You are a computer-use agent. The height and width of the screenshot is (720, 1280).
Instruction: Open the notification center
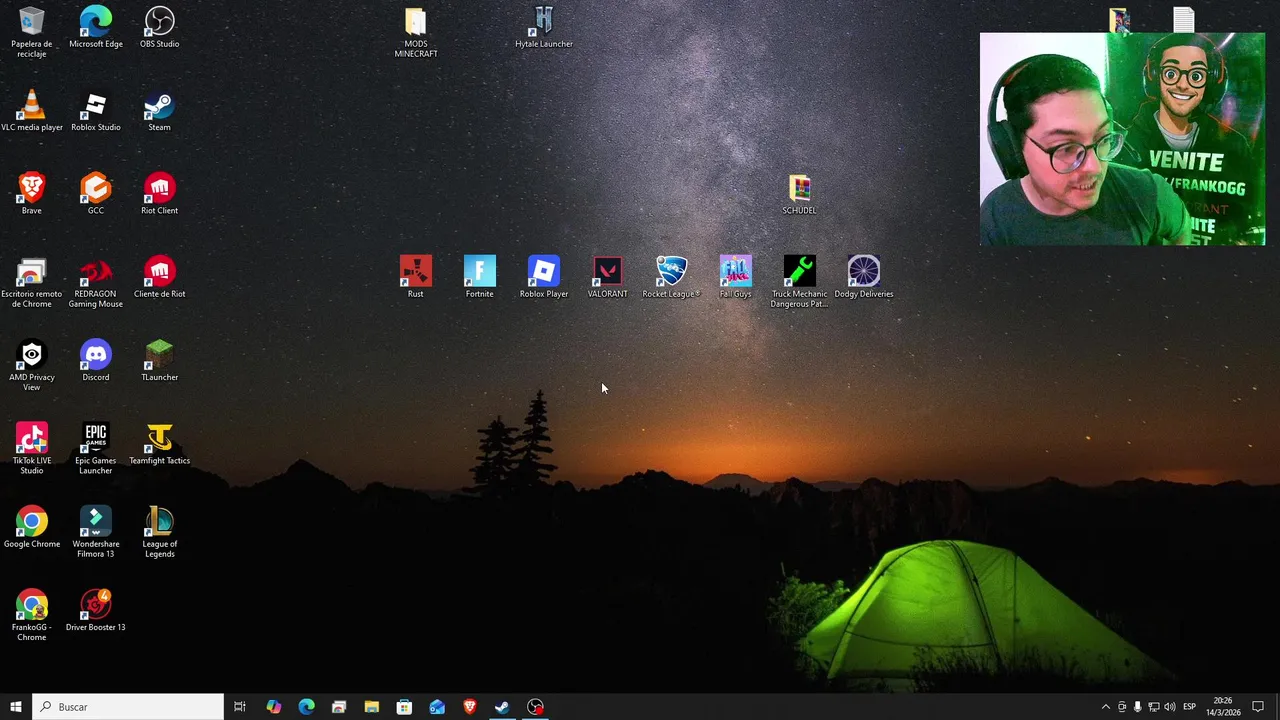point(1258,707)
